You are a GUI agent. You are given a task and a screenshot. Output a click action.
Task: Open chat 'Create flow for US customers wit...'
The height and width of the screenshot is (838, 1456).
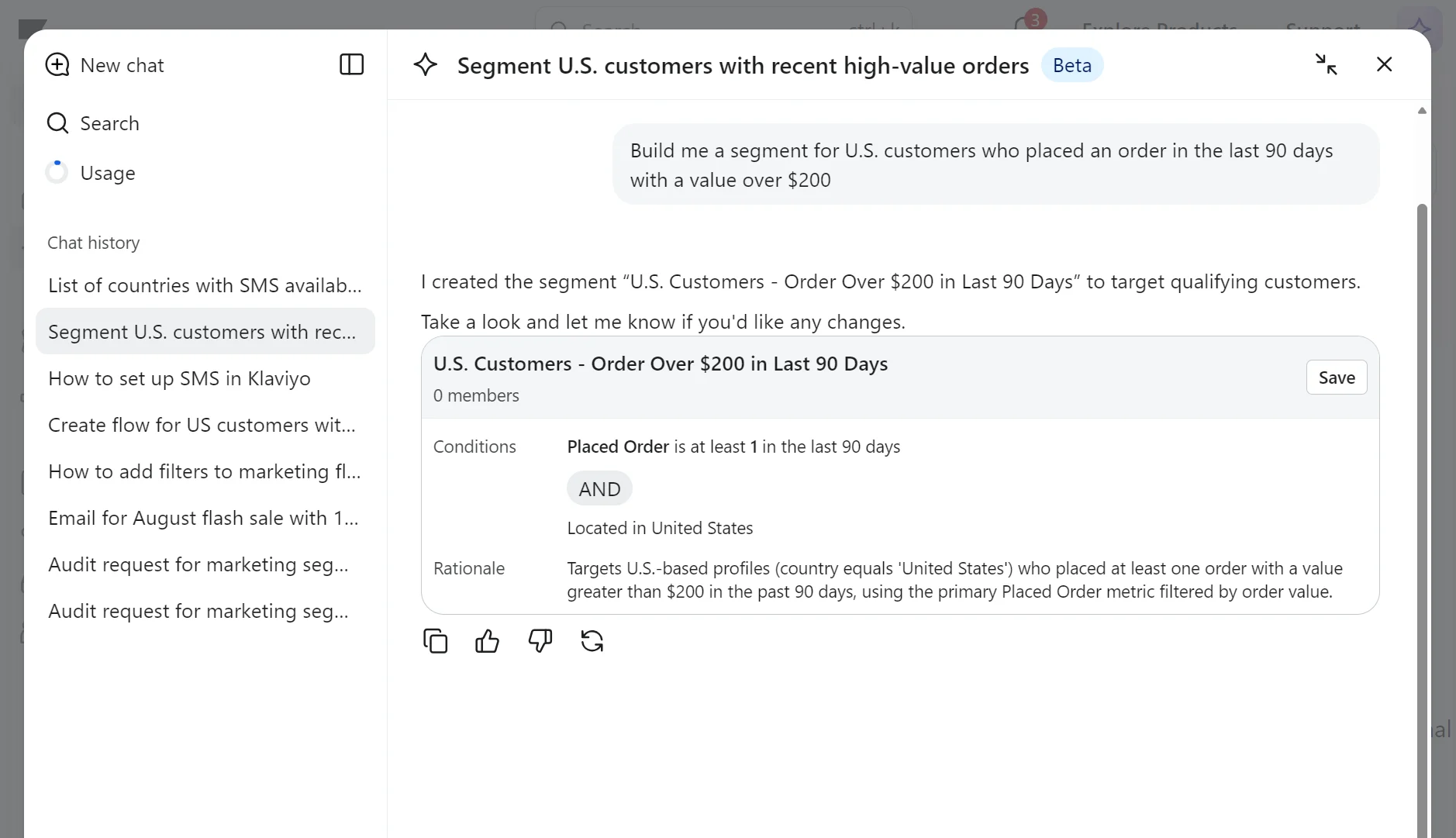pyautogui.click(x=205, y=425)
